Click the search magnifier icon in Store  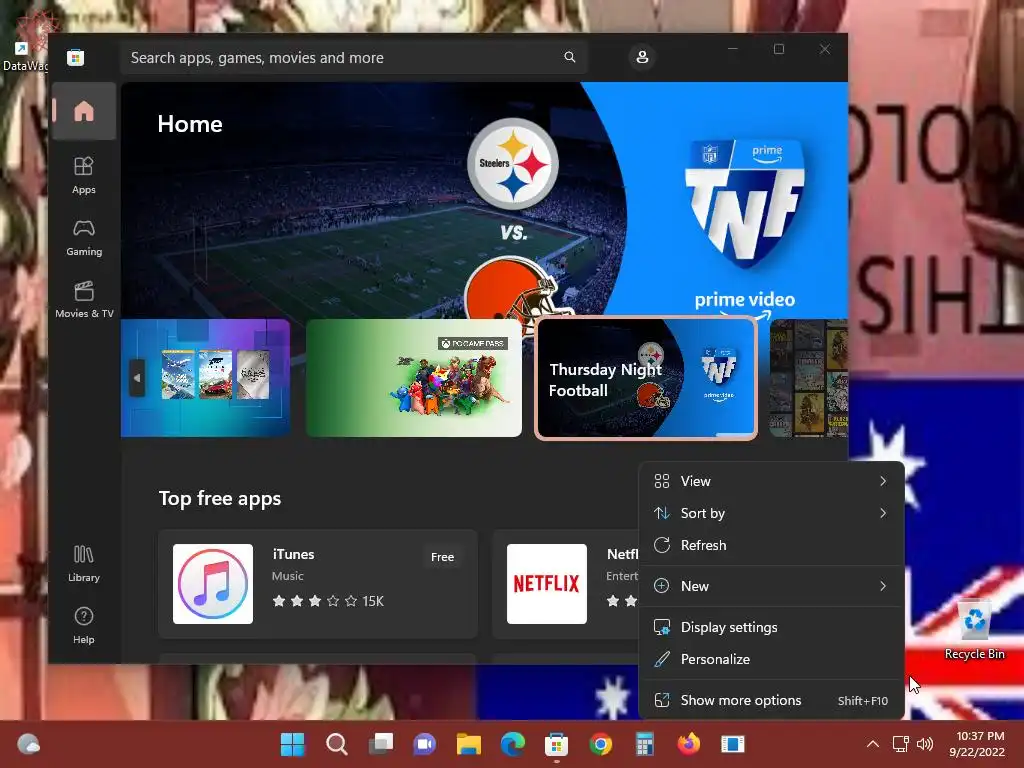[x=570, y=57]
